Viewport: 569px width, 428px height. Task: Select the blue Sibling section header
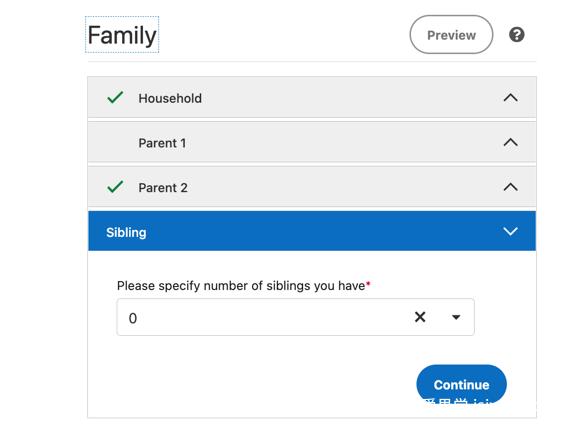point(312,231)
